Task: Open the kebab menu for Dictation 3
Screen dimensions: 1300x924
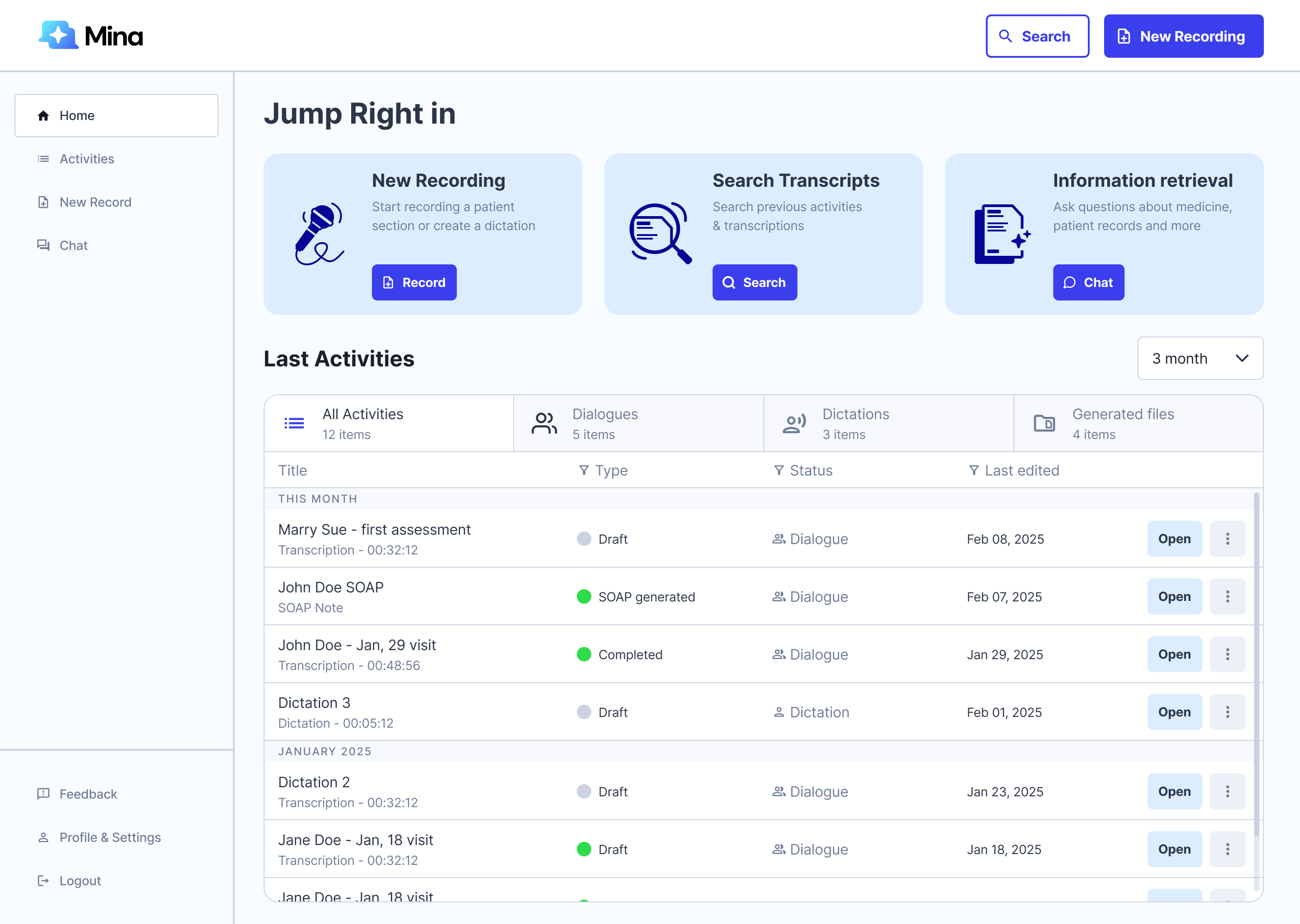Action: pos(1228,712)
